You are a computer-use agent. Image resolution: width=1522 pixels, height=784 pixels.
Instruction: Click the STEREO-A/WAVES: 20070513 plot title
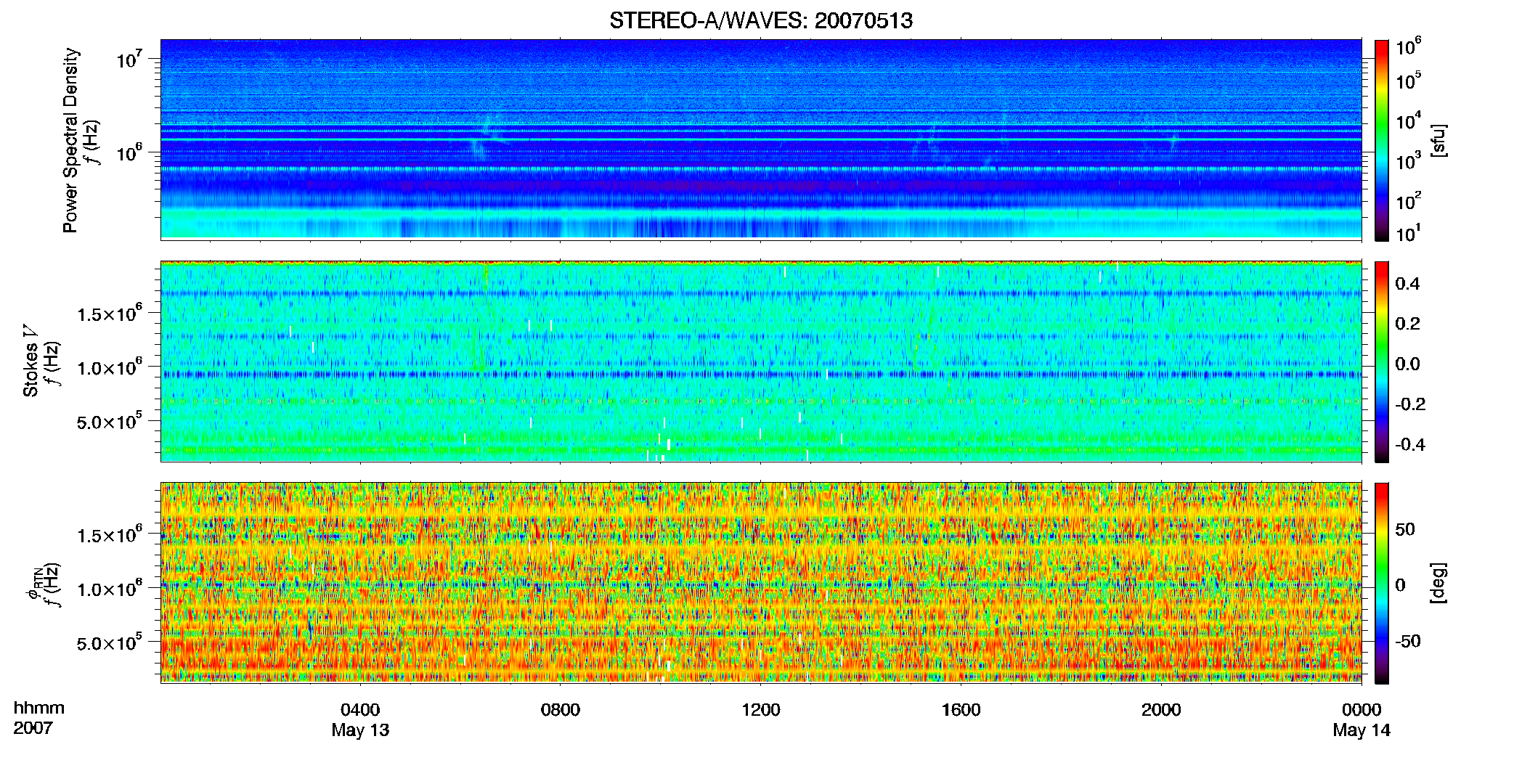(x=761, y=20)
